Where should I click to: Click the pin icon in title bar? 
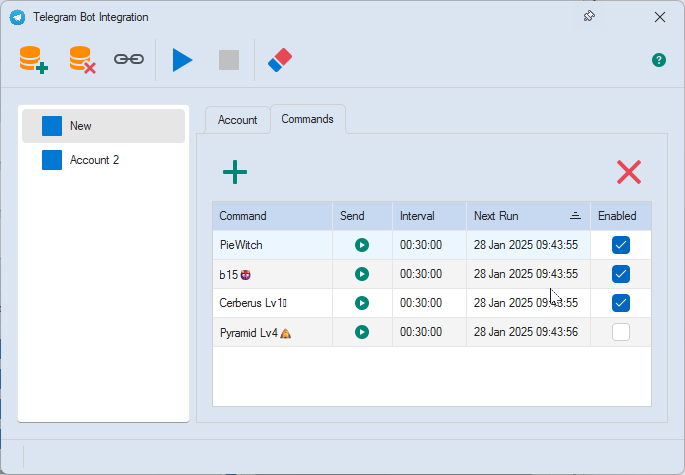coord(589,17)
